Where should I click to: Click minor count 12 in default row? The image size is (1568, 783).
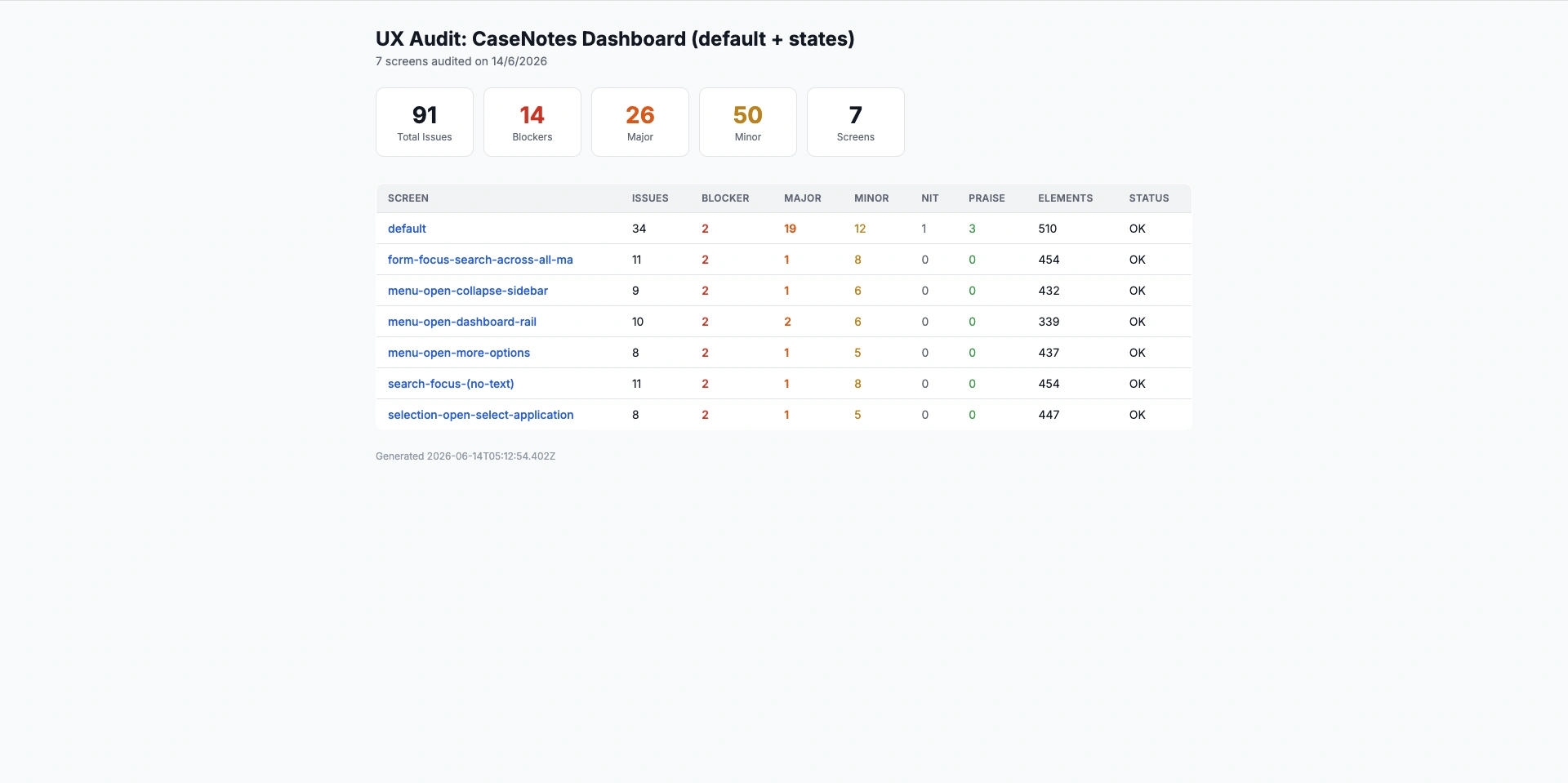860,229
